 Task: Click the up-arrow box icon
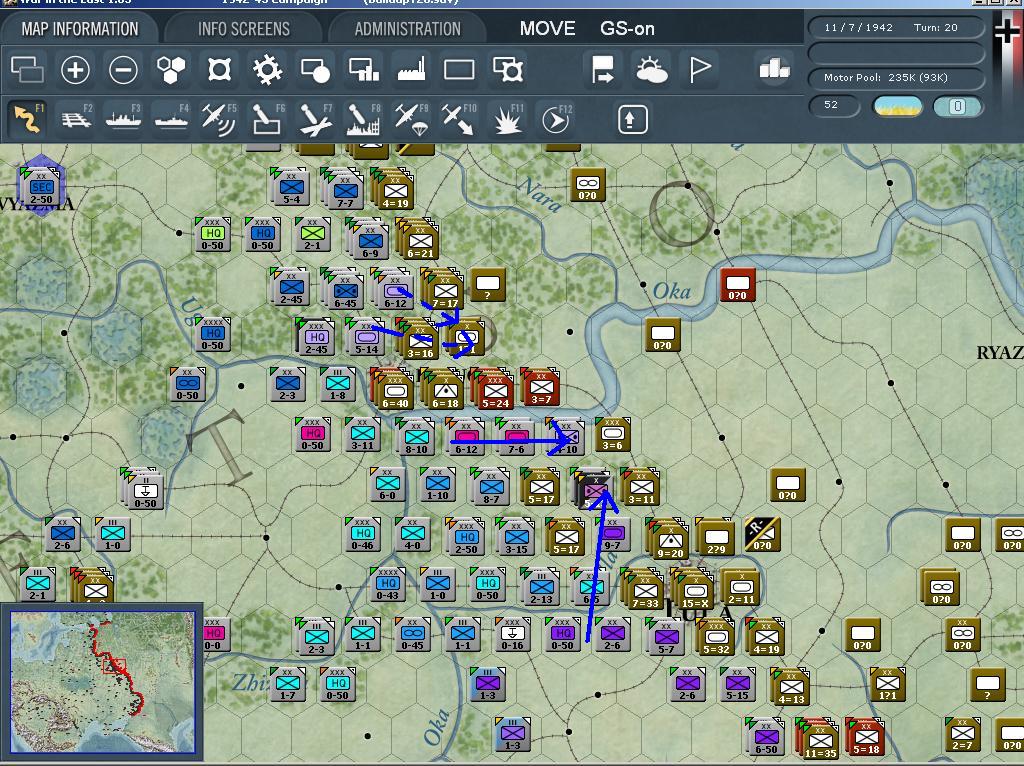click(x=632, y=120)
